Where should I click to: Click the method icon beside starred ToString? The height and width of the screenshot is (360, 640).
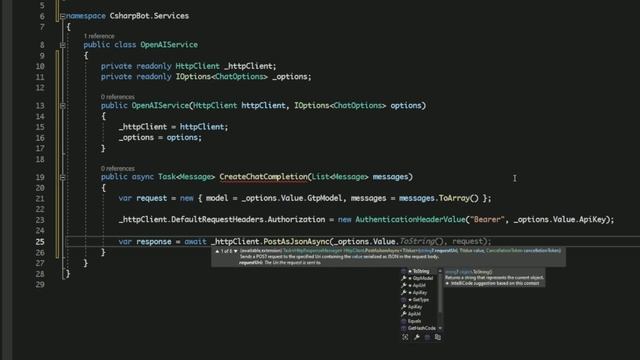click(x=404, y=271)
